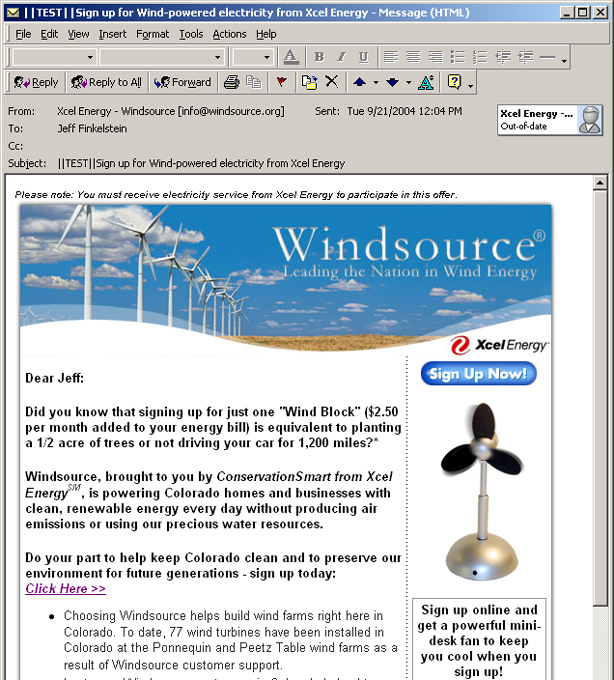Open the Tools menu

(x=191, y=34)
